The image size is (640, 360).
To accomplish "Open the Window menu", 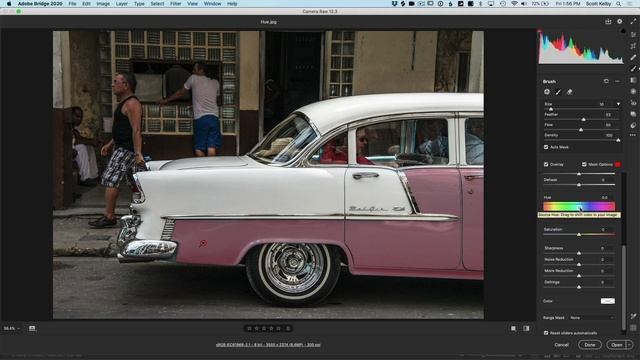I will [212, 4].
